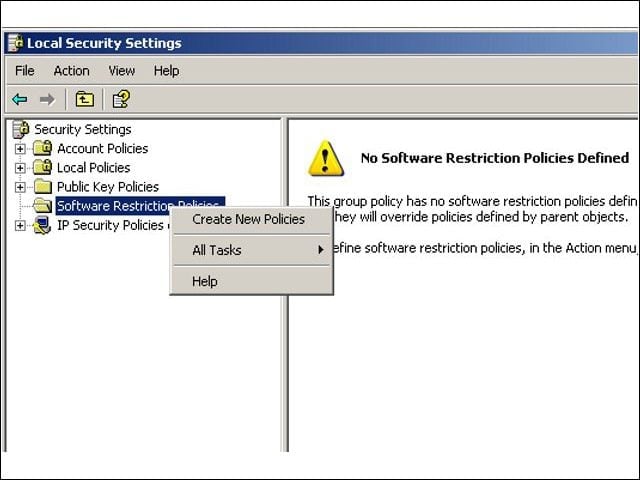Open the Help menu in menu bar
640x480 pixels.
167,71
